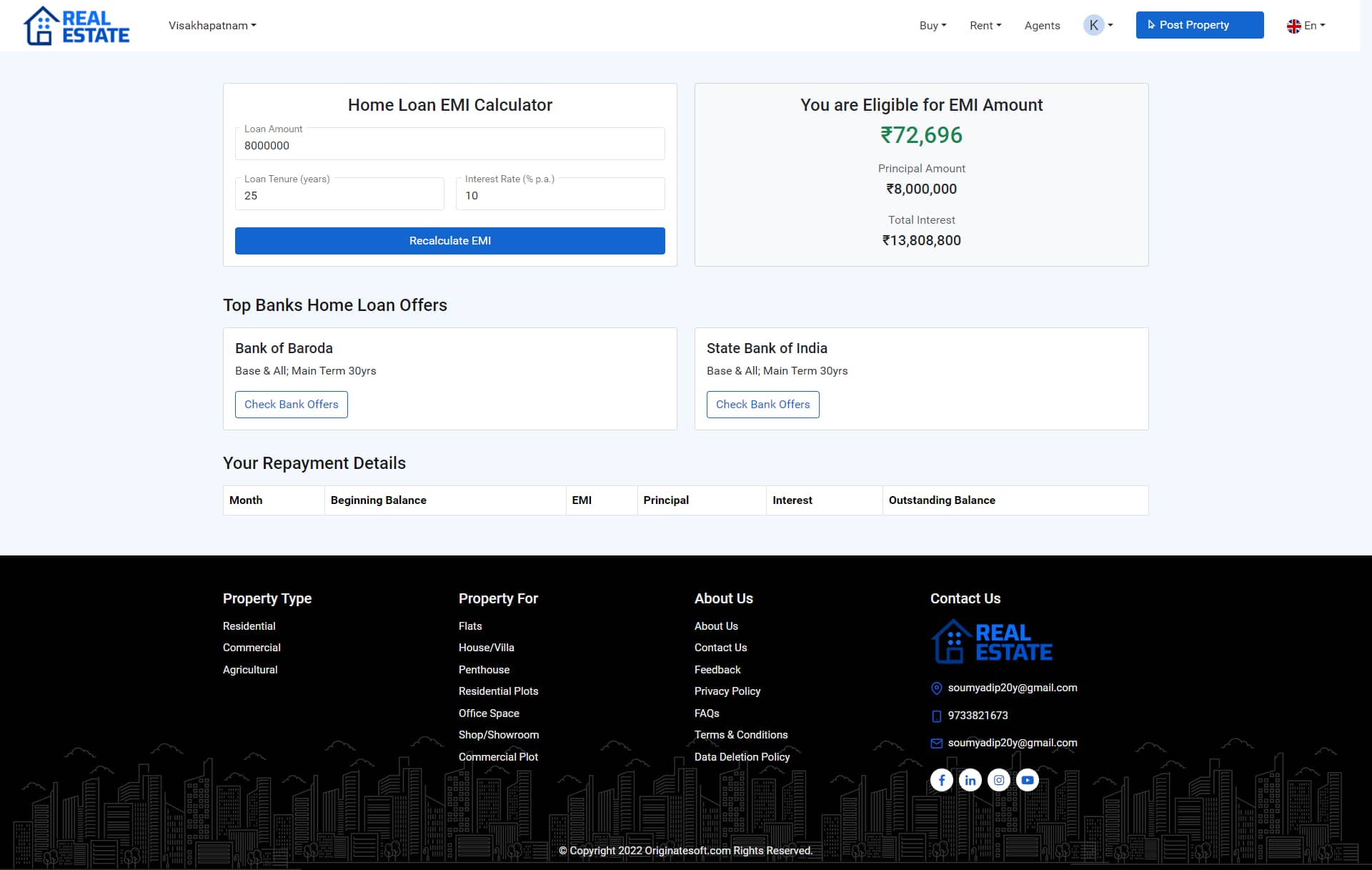Image resolution: width=1372 pixels, height=870 pixels.
Task: Go to the Agents page
Action: click(1042, 26)
